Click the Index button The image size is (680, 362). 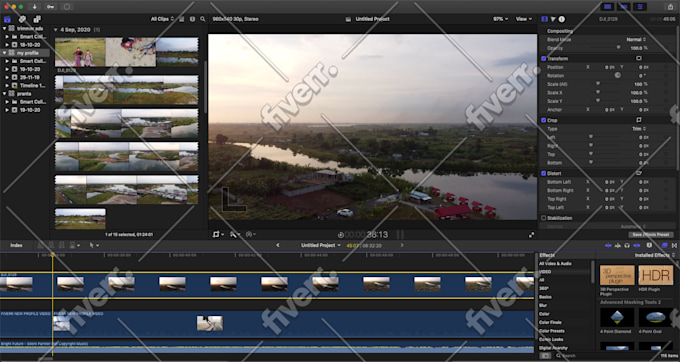(x=16, y=245)
